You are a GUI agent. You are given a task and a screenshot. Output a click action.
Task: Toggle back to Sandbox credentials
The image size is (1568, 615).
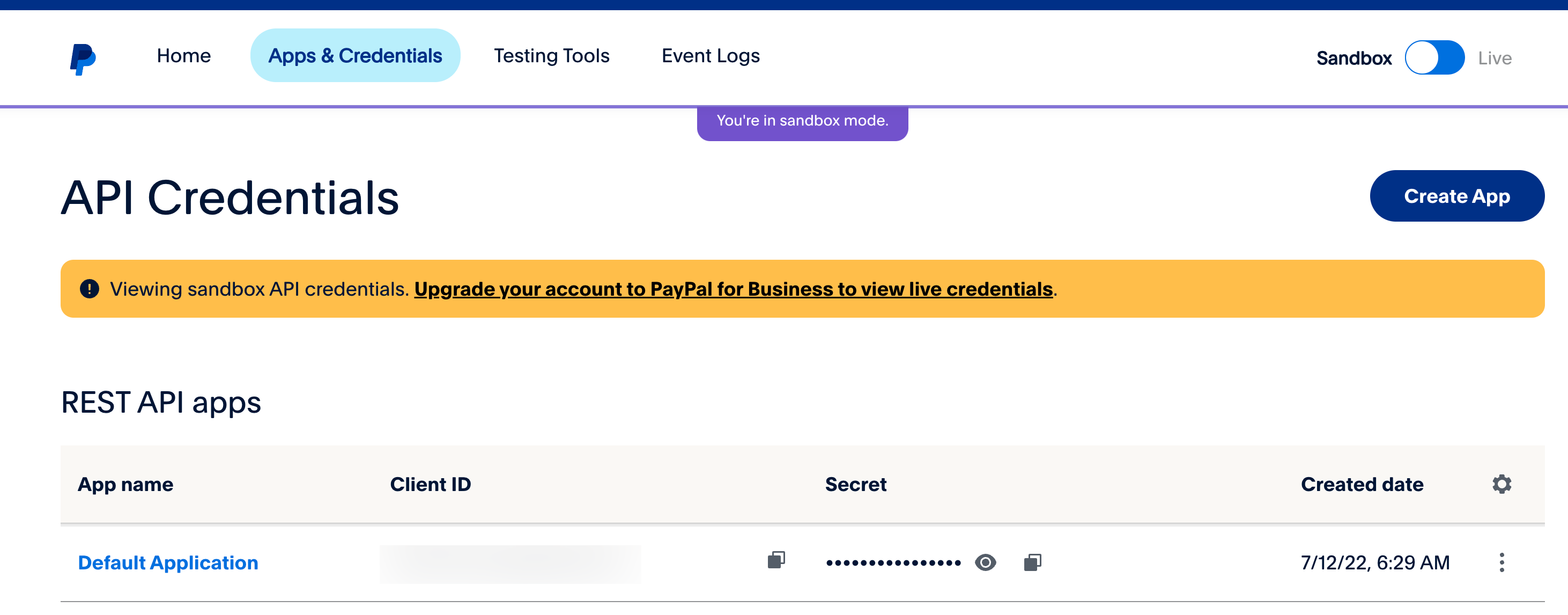1434,57
